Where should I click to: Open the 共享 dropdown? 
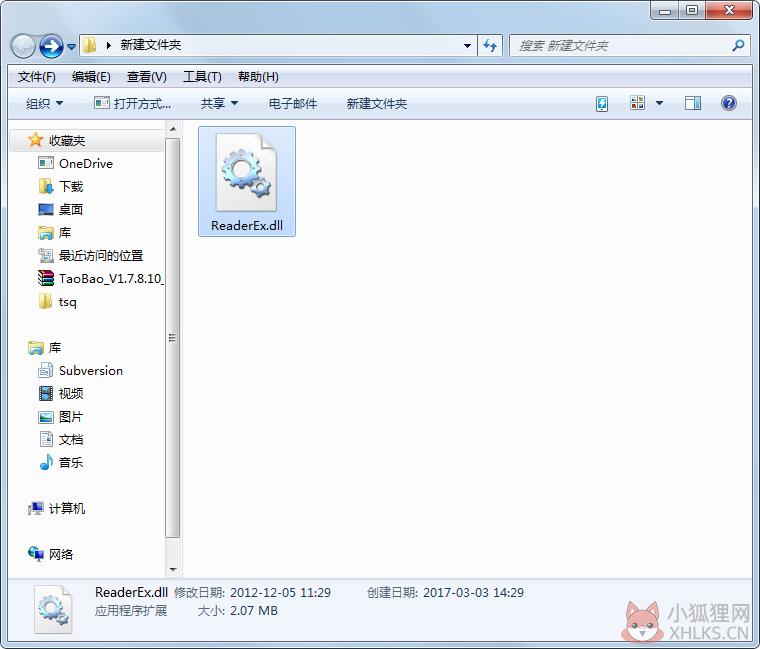coord(220,103)
